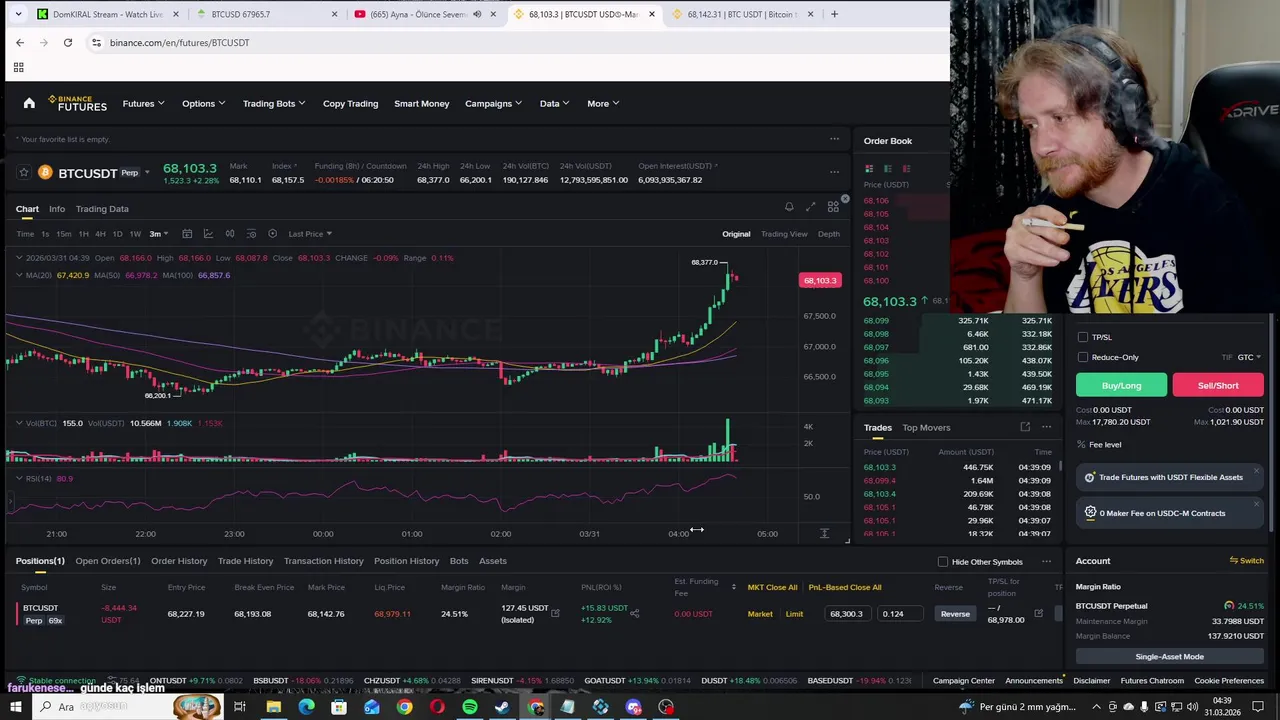1280x720 pixels.
Task: Open the TIF GTC dropdown
Action: (x=1249, y=357)
